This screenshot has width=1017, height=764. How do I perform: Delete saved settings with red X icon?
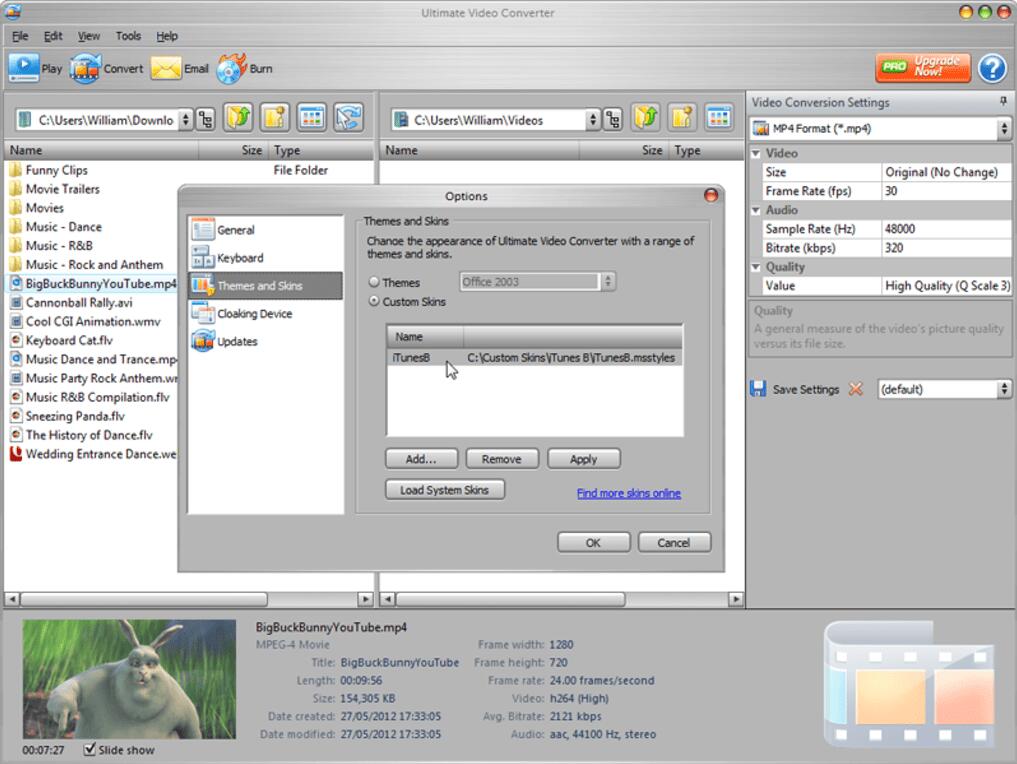[856, 389]
